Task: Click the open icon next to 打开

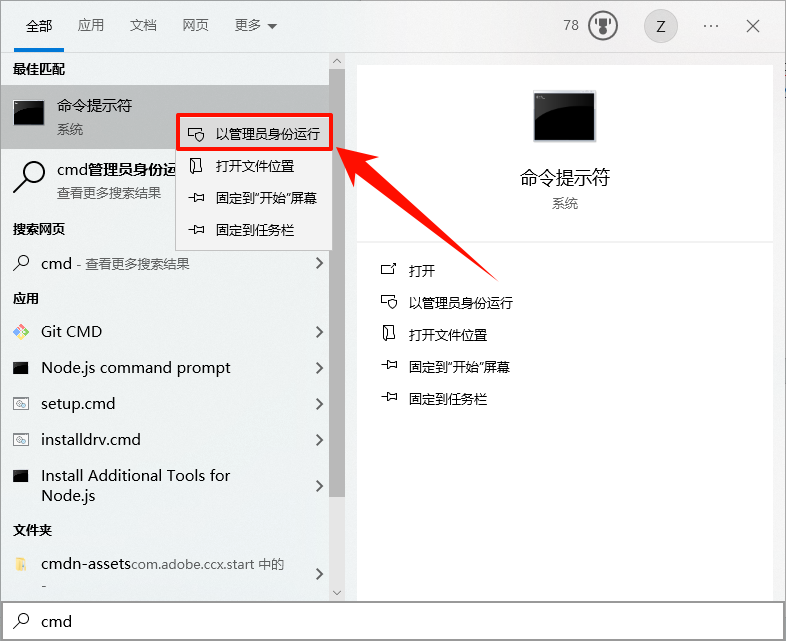Action: click(388, 270)
